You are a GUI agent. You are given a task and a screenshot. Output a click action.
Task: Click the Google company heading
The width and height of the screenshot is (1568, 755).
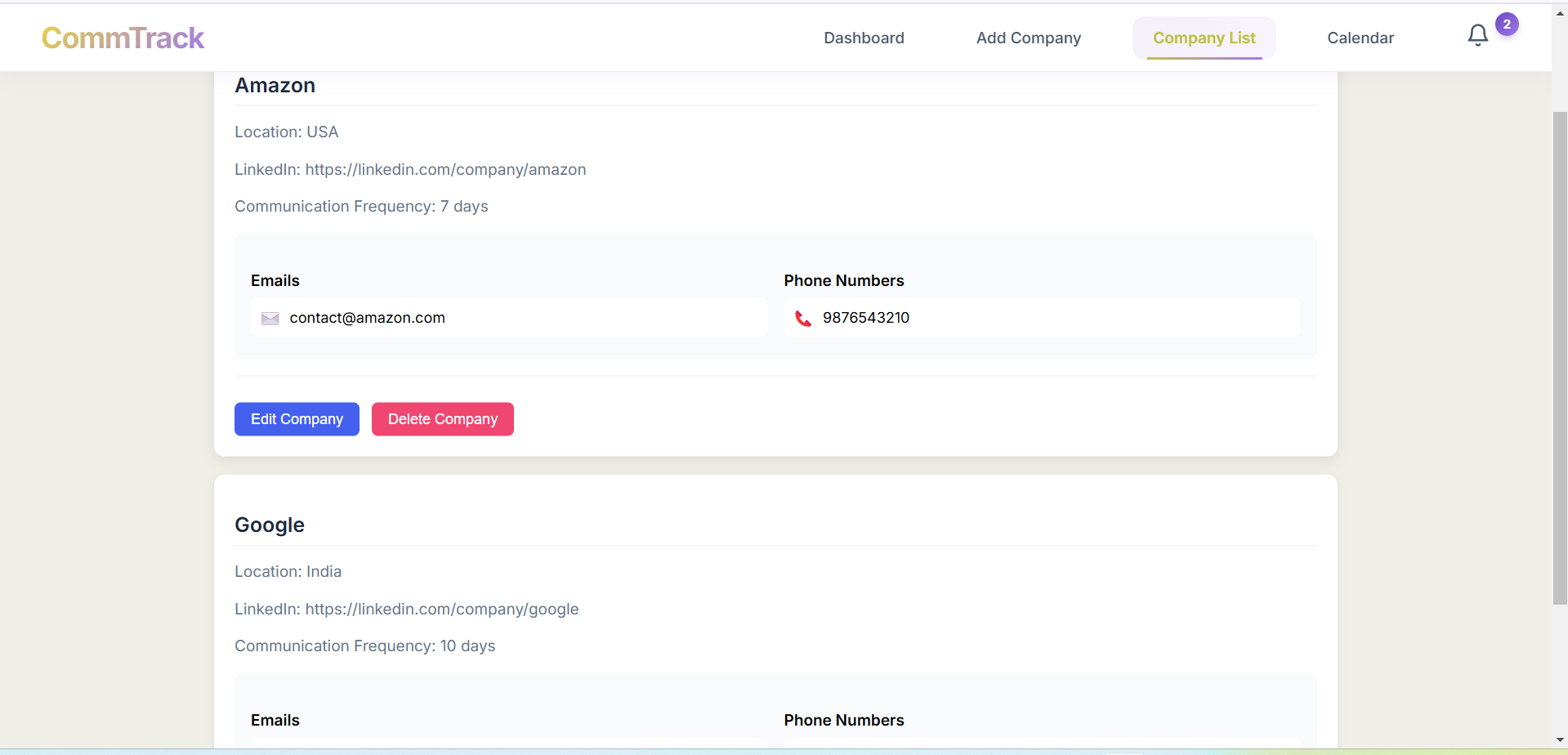pyautogui.click(x=270, y=525)
